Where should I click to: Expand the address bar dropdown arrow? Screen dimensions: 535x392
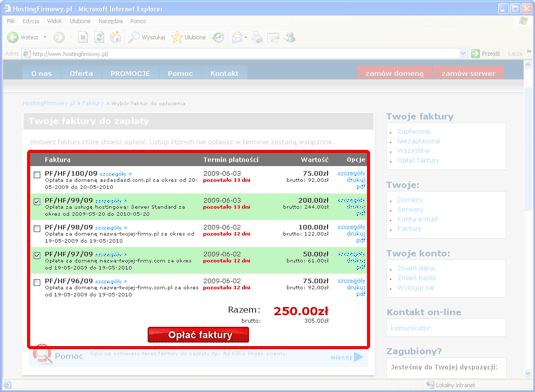tap(463, 54)
